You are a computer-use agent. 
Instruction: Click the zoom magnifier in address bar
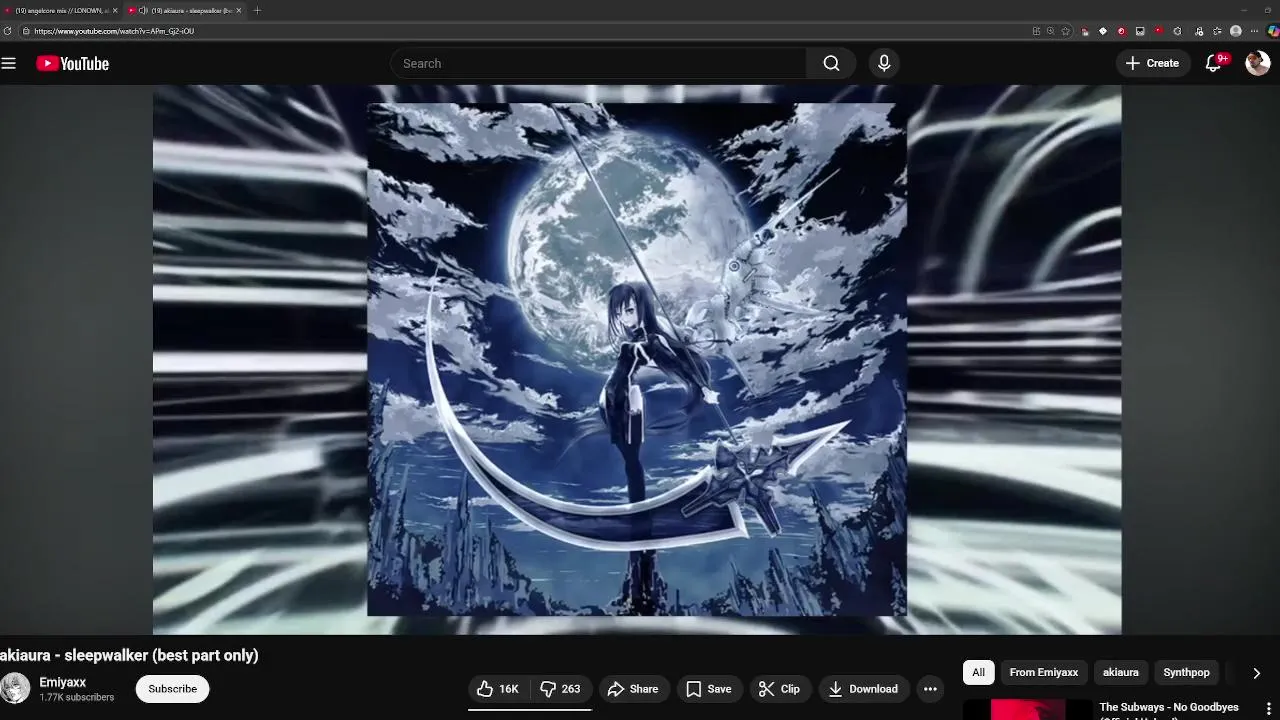point(1050,31)
